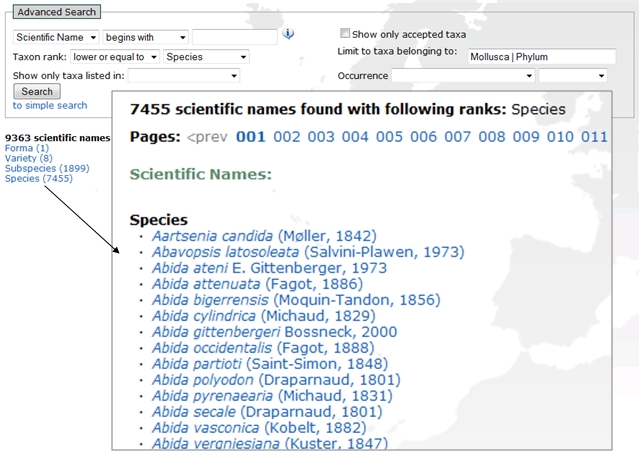Image resolution: width=639 pixels, height=455 pixels.
Task: Open the Scientific Name dropdown
Action: [x=56, y=37]
